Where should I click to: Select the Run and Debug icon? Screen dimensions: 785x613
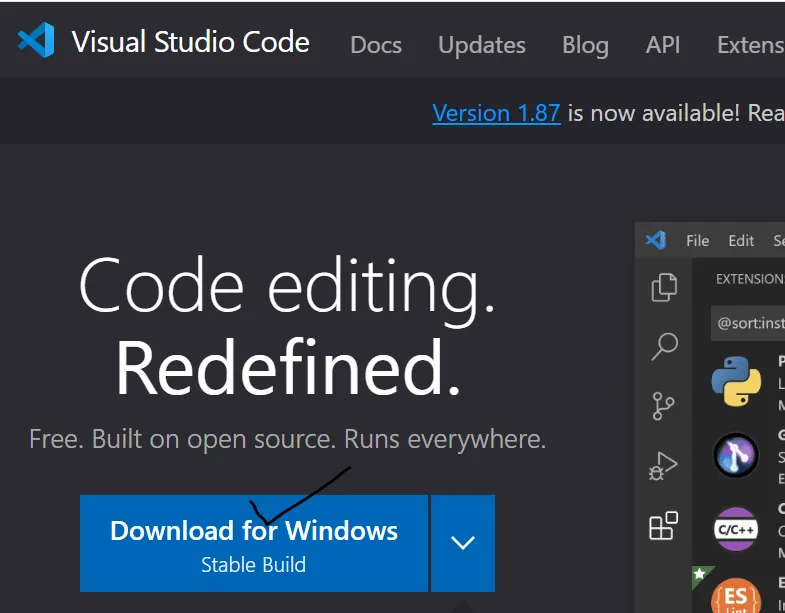(663, 466)
